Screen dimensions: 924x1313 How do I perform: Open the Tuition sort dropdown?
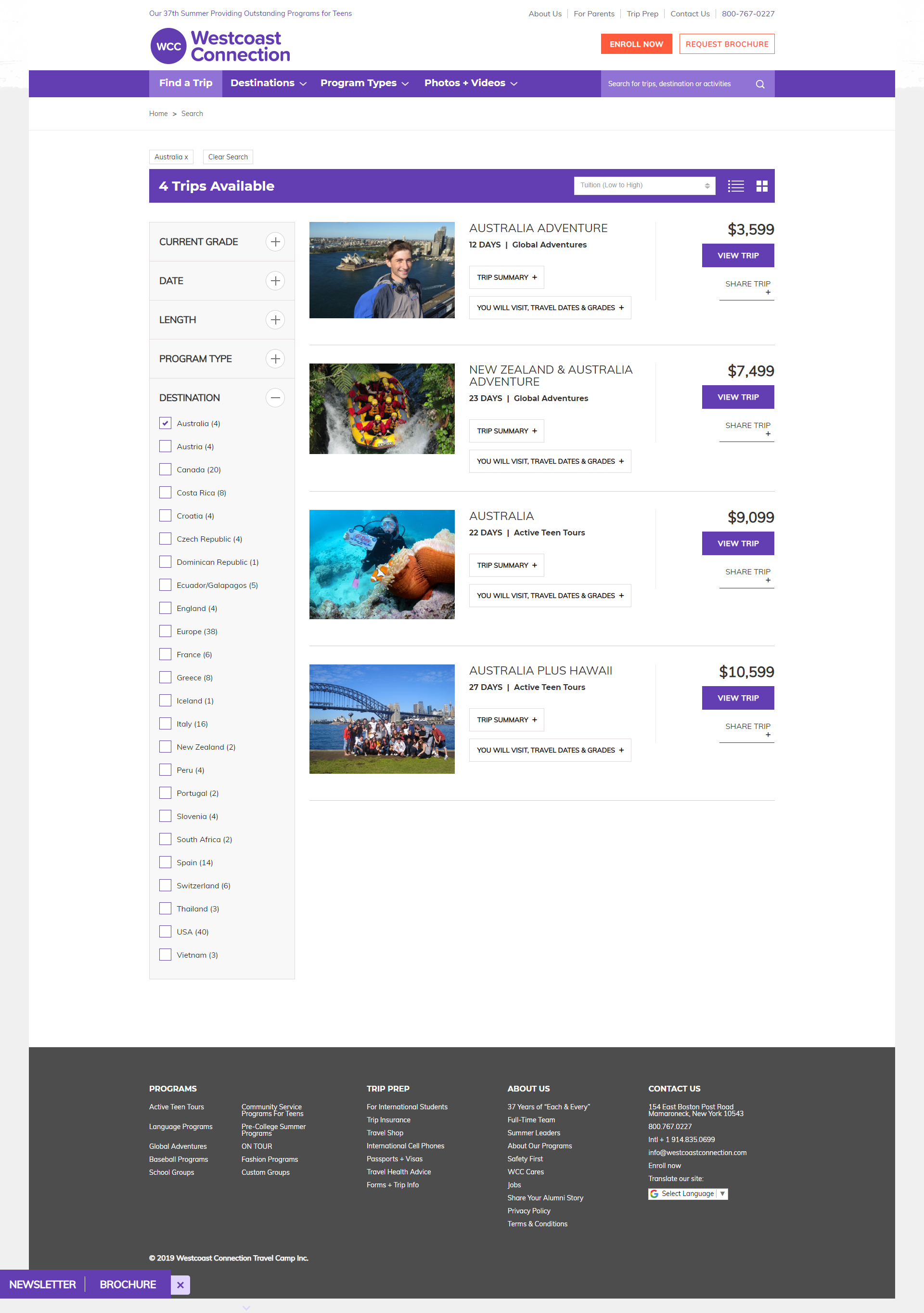pyautogui.click(x=644, y=185)
